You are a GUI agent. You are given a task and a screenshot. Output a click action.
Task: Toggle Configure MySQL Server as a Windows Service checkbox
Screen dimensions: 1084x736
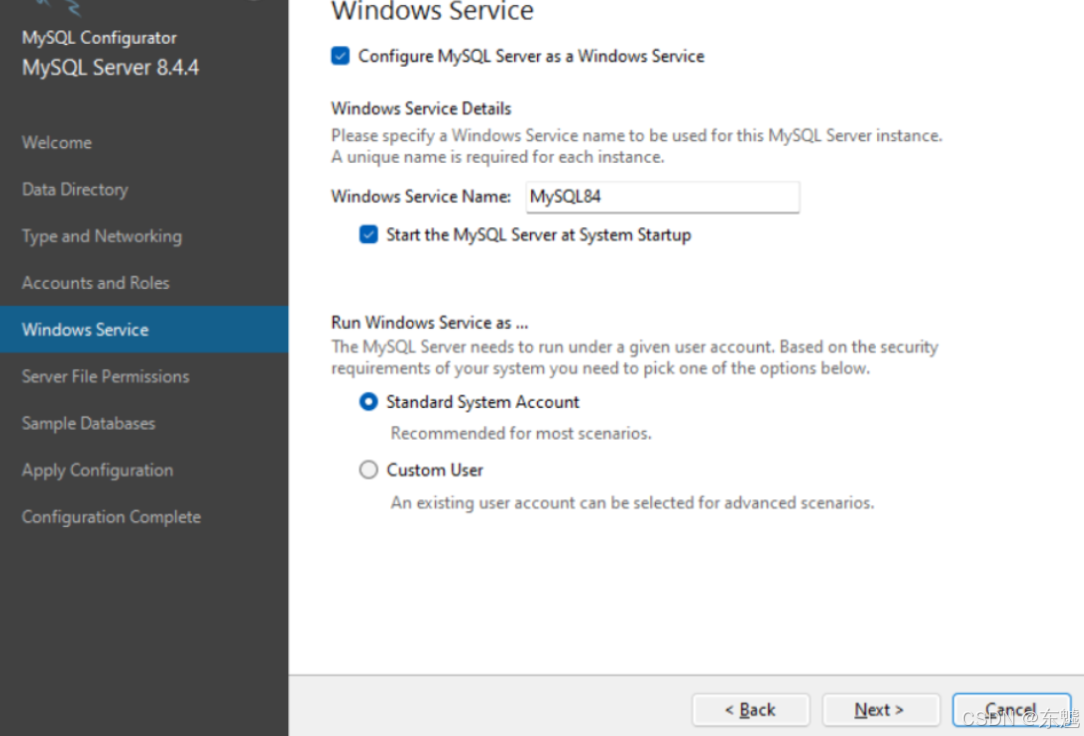pyautogui.click(x=340, y=56)
